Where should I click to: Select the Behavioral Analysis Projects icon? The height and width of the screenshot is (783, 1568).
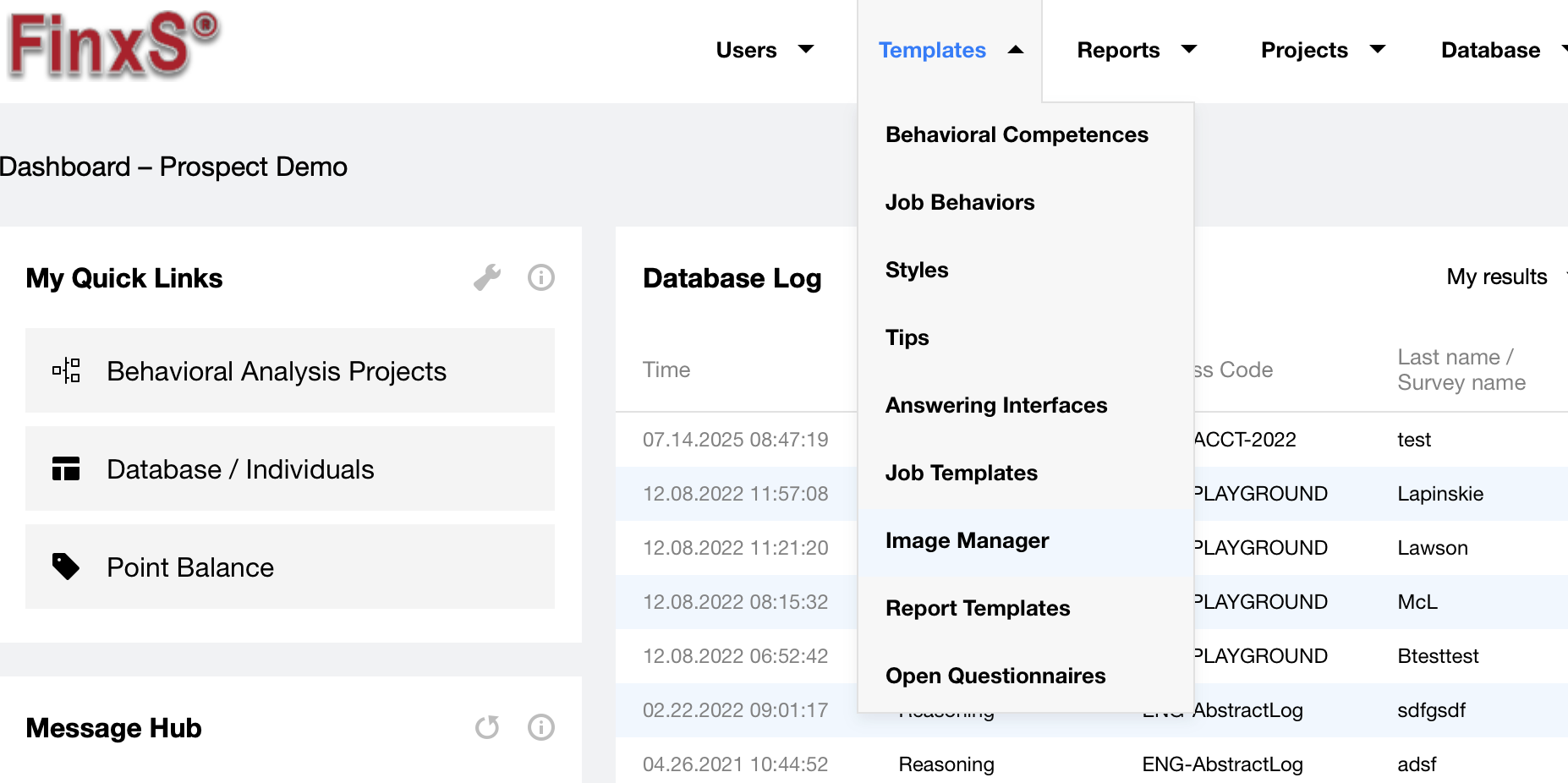[x=67, y=370]
